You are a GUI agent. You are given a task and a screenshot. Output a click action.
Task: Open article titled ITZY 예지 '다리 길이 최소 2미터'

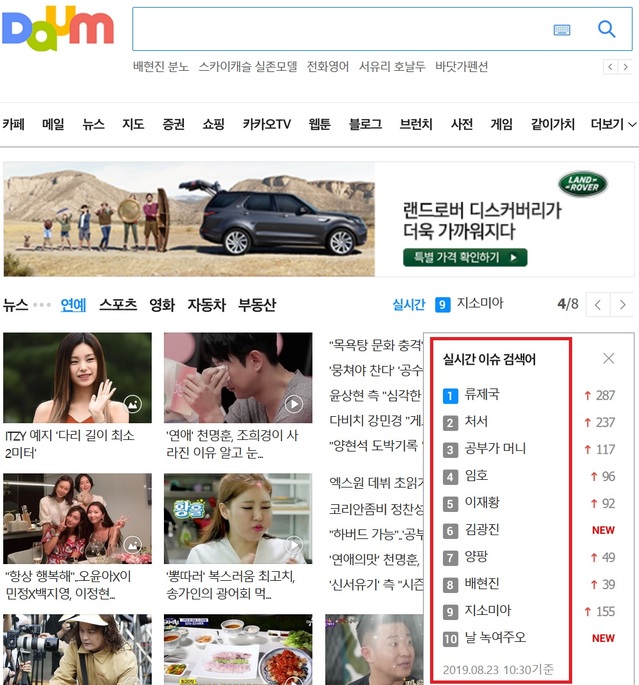[x=70, y=444]
